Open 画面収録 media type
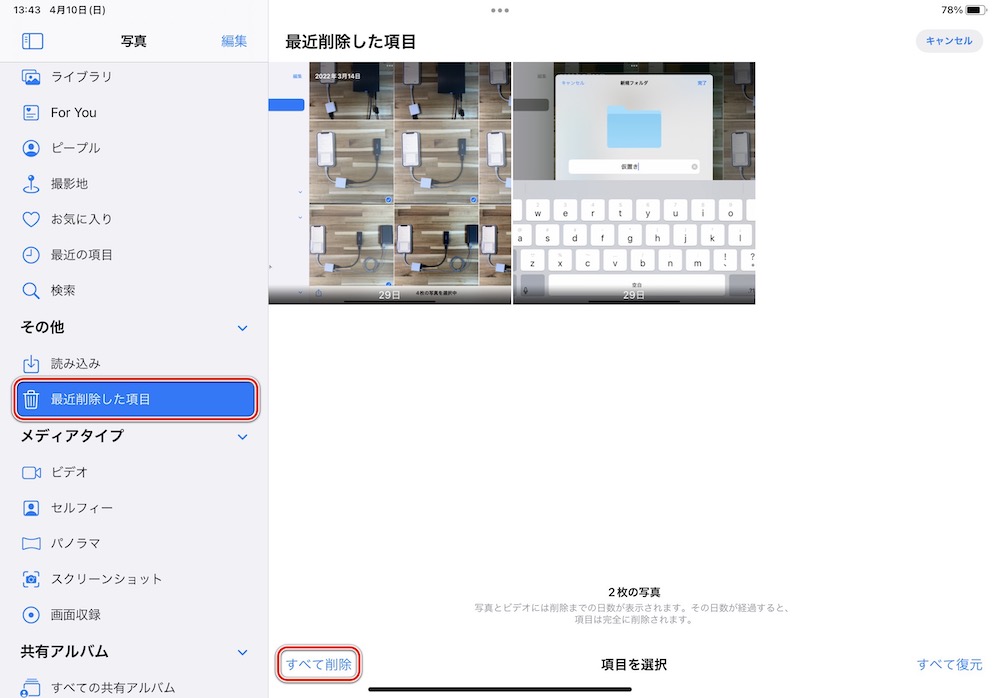The width and height of the screenshot is (1000, 698). (134, 615)
